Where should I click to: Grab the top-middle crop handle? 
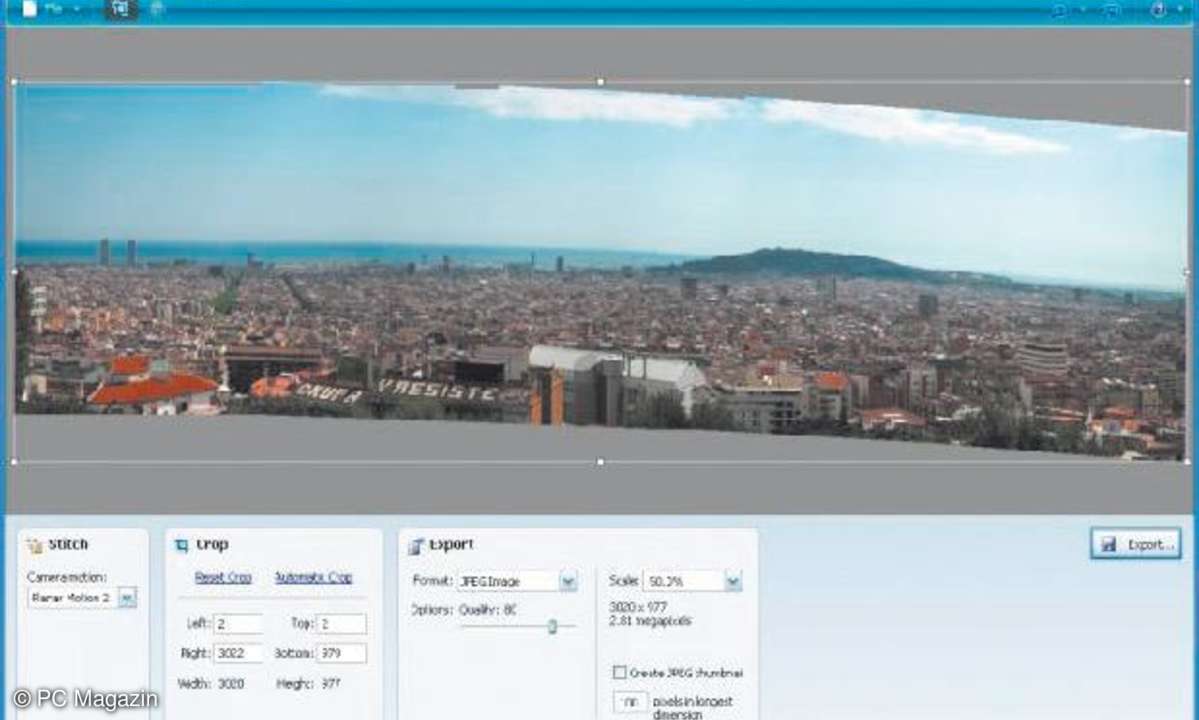600,82
